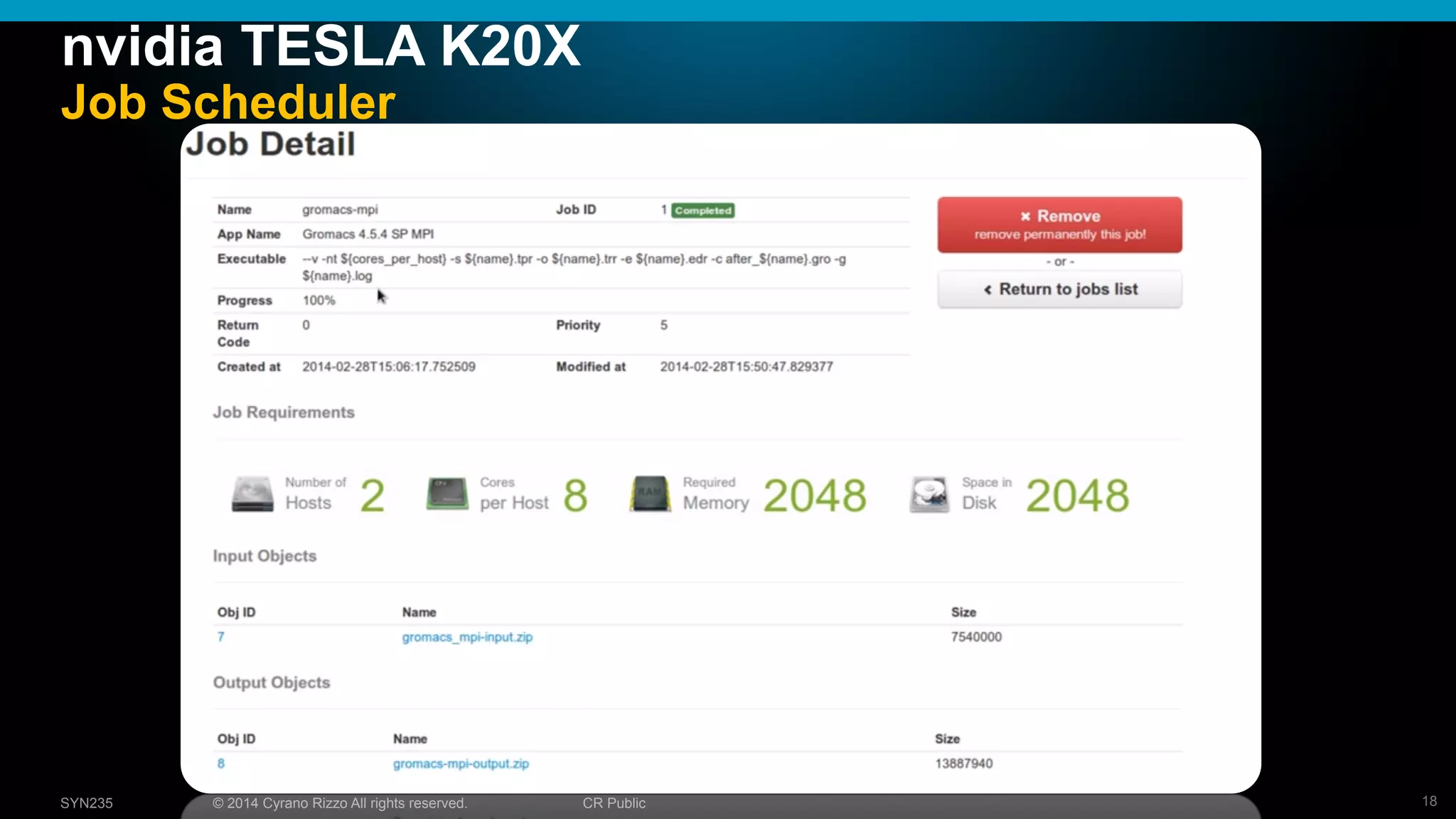Image resolution: width=1456 pixels, height=819 pixels.
Task: Click the Hosts server icon
Action: click(x=252, y=494)
